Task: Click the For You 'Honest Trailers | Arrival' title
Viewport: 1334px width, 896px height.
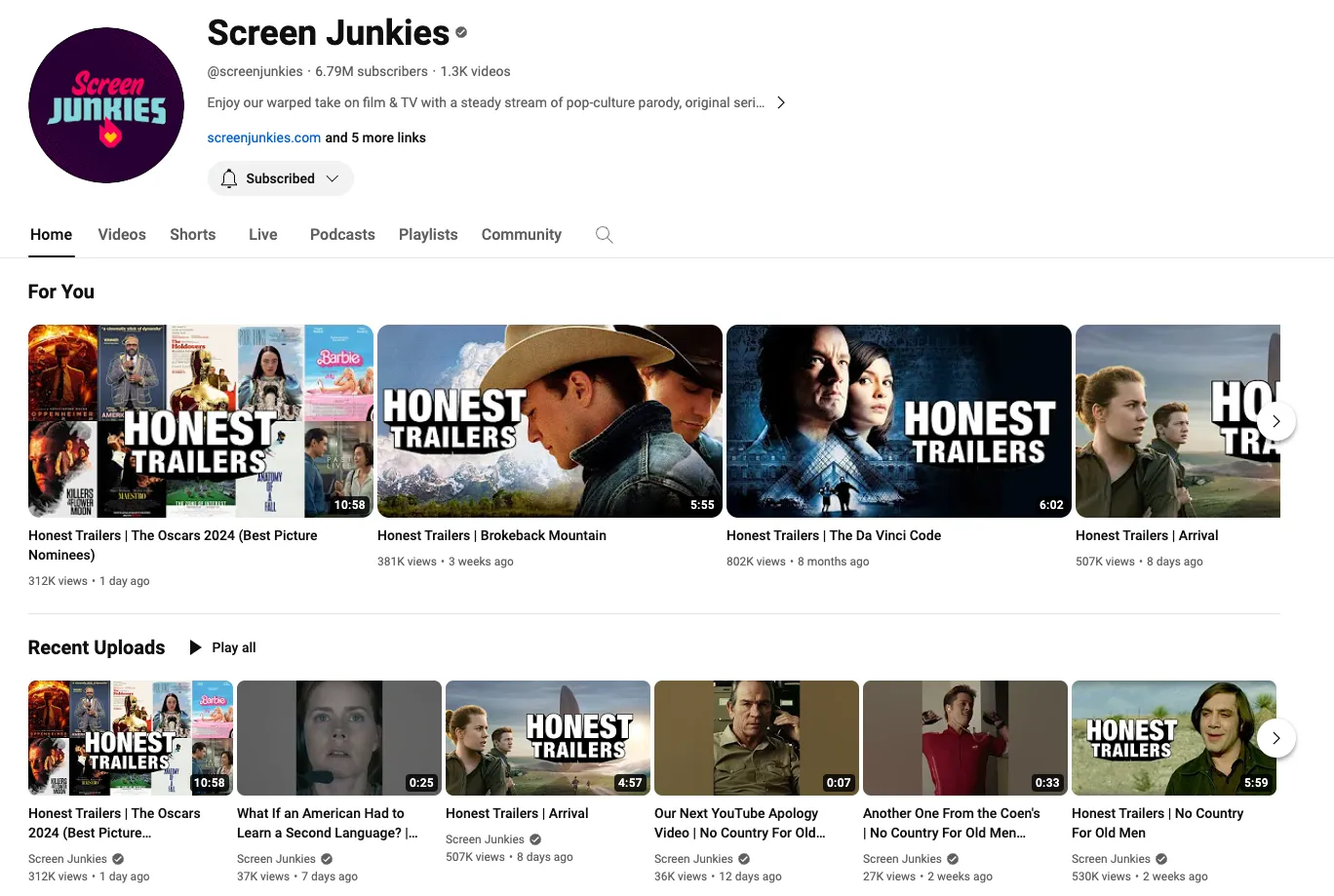Action: (1147, 535)
